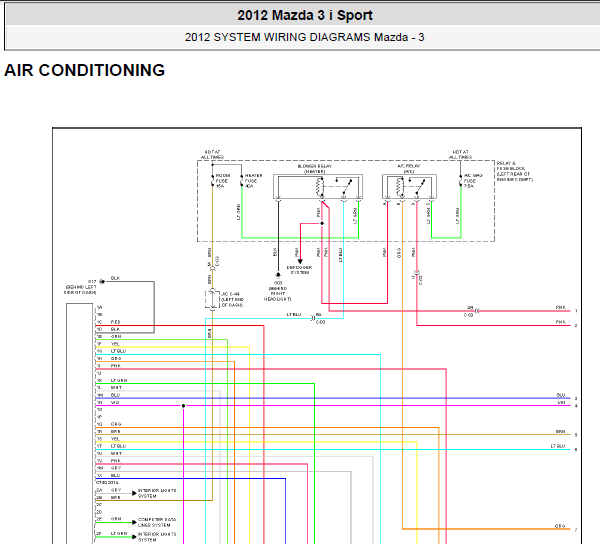Click the LT BLU label at right terminal 6
The height and width of the screenshot is (544, 600).
click(558, 446)
